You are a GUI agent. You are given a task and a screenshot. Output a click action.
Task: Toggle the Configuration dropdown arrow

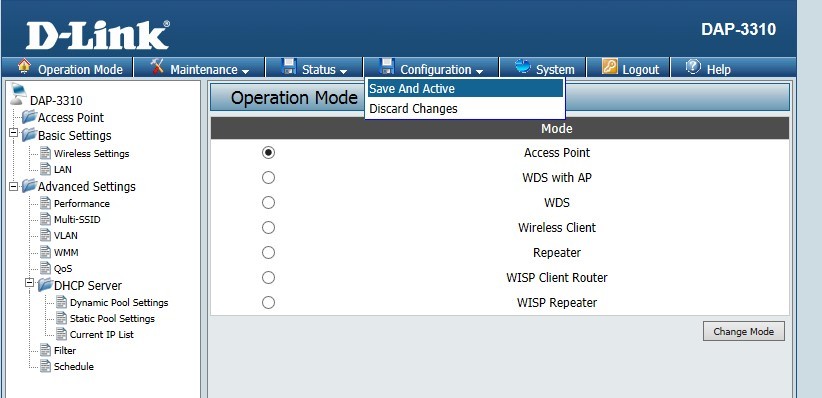coord(480,71)
